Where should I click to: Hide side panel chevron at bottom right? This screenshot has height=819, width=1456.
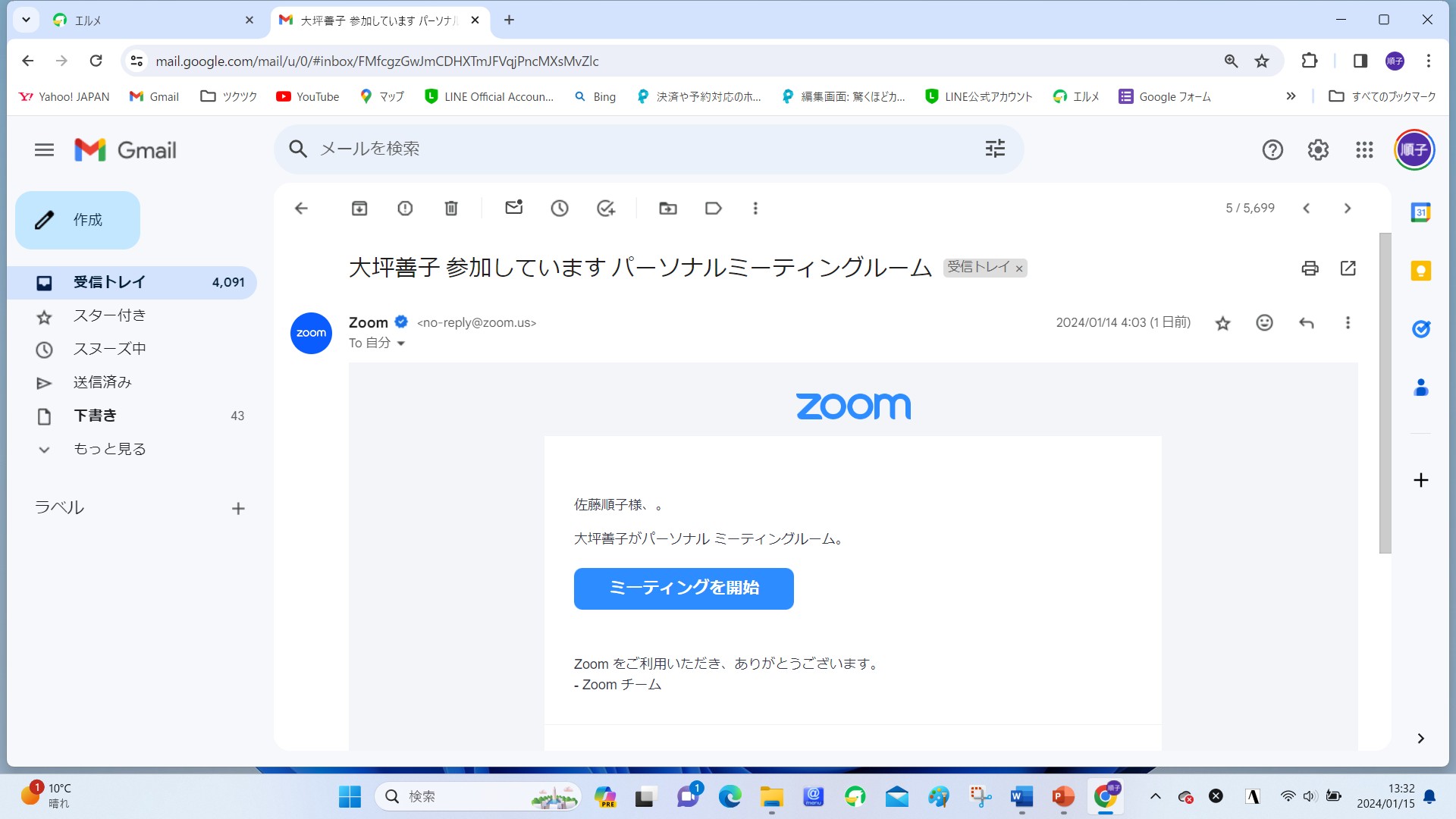tap(1421, 739)
